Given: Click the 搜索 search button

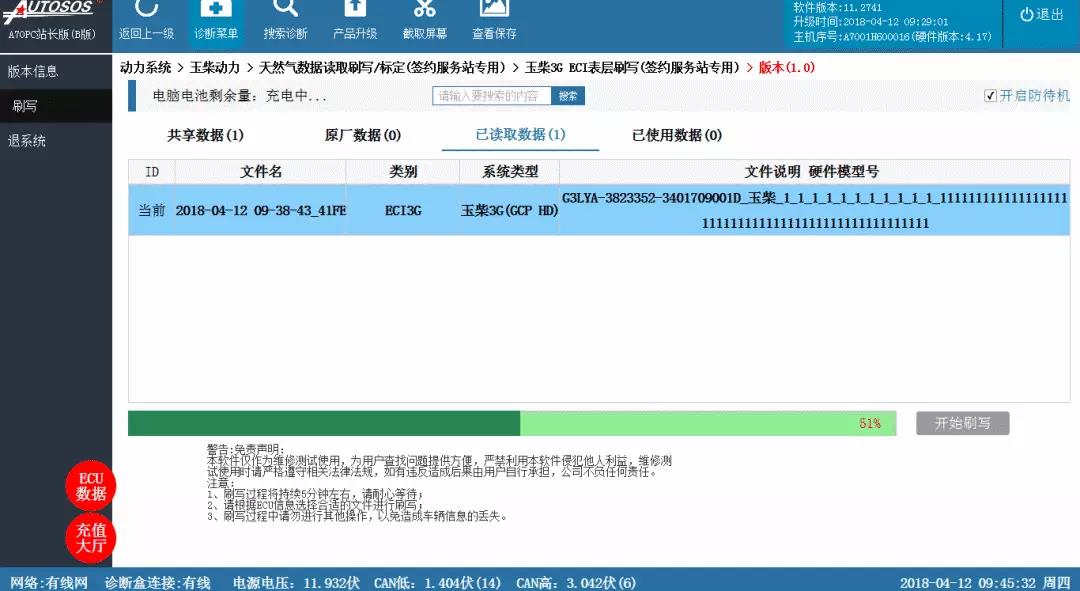Looking at the screenshot, I should [x=568, y=96].
